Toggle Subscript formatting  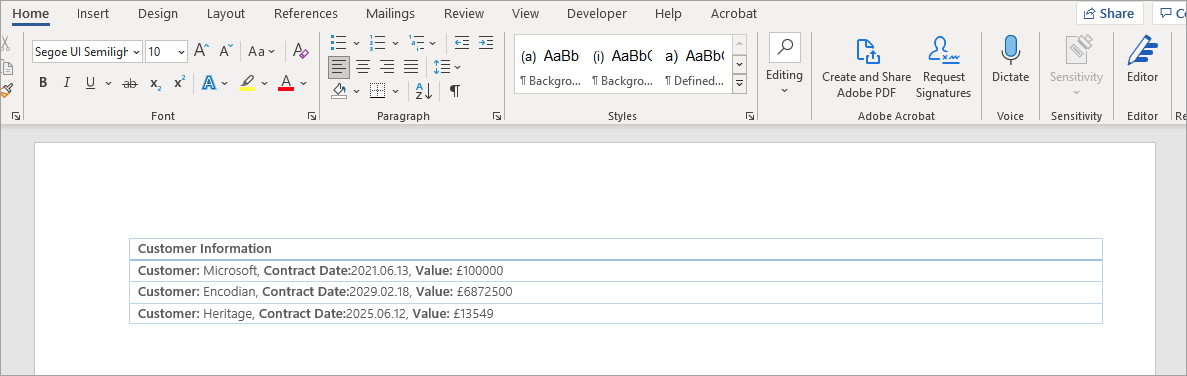click(x=155, y=83)
